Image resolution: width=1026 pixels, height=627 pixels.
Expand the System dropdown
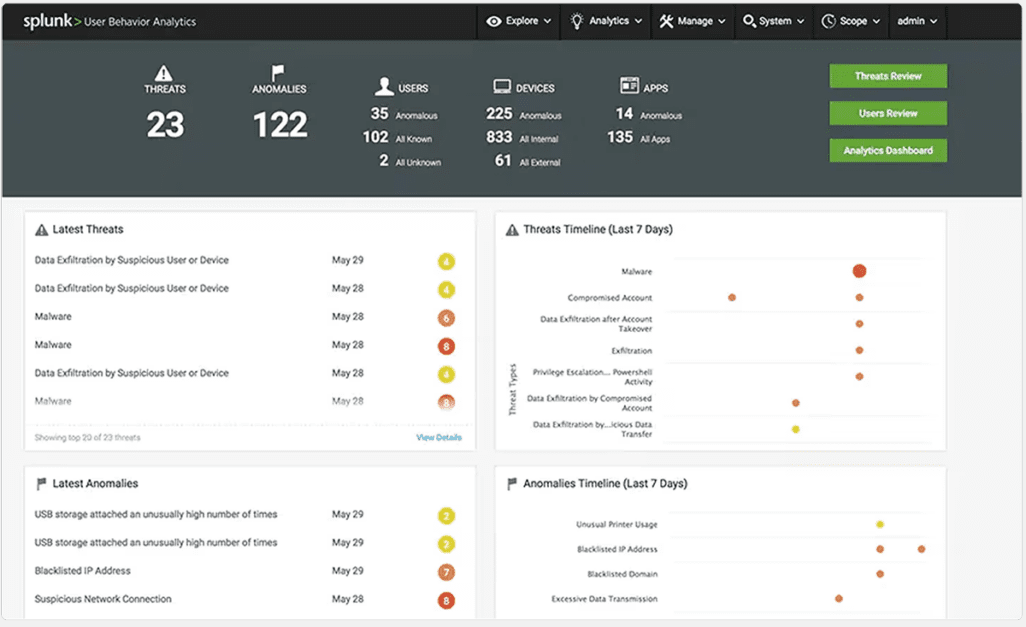click(773, 20)
